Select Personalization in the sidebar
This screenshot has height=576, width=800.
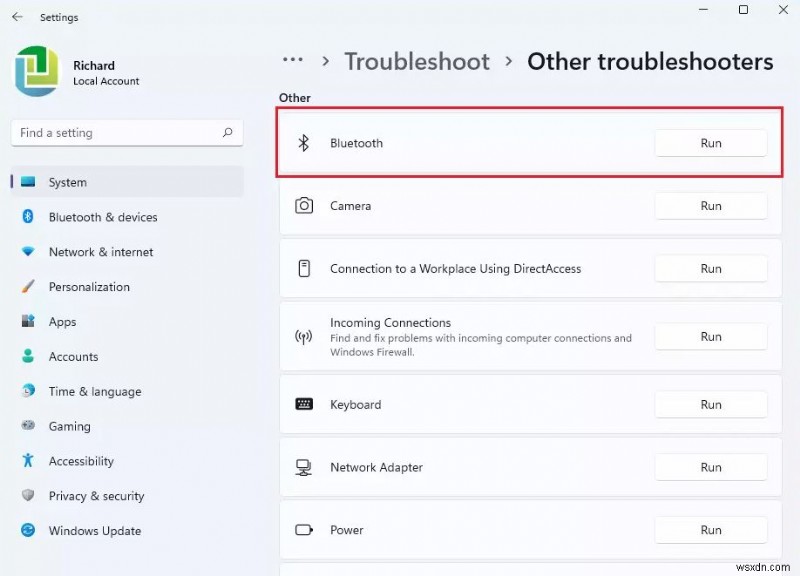click(89, 287)
